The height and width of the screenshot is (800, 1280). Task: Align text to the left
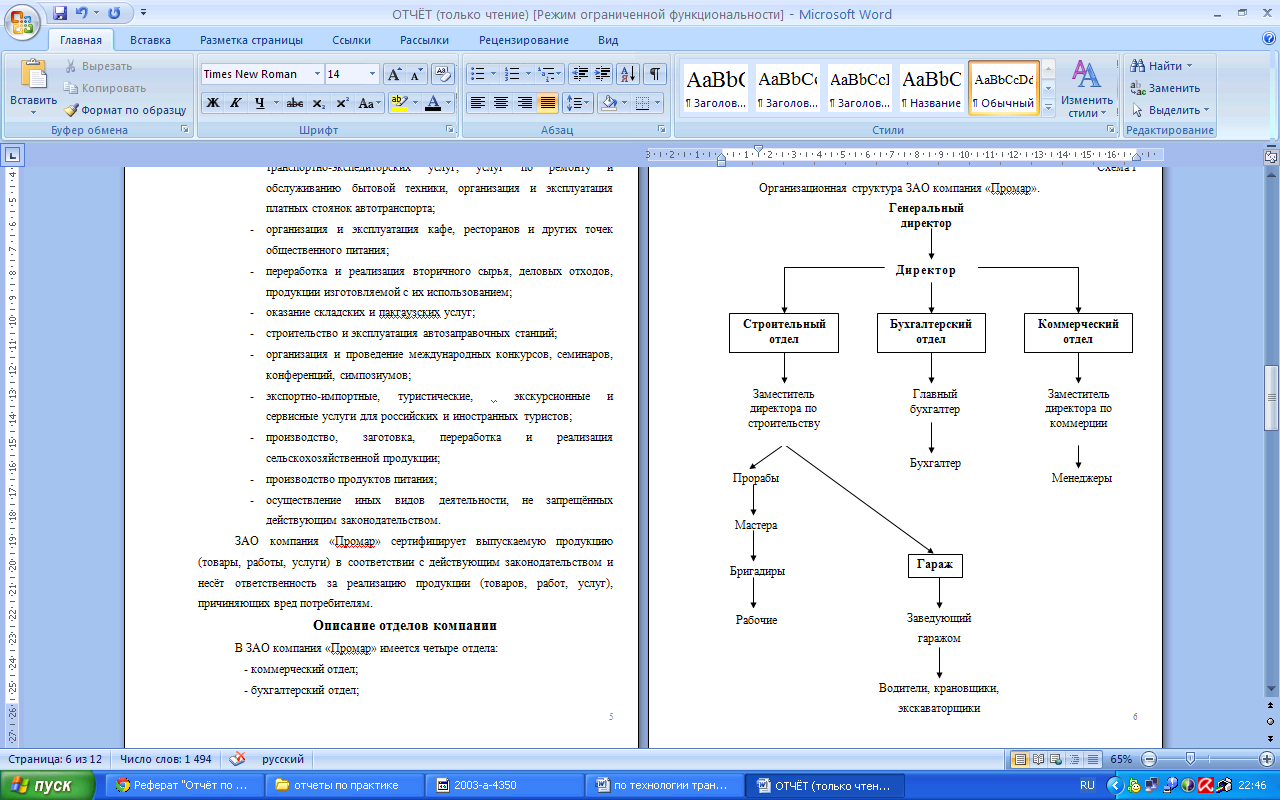(x=477, y=103)
